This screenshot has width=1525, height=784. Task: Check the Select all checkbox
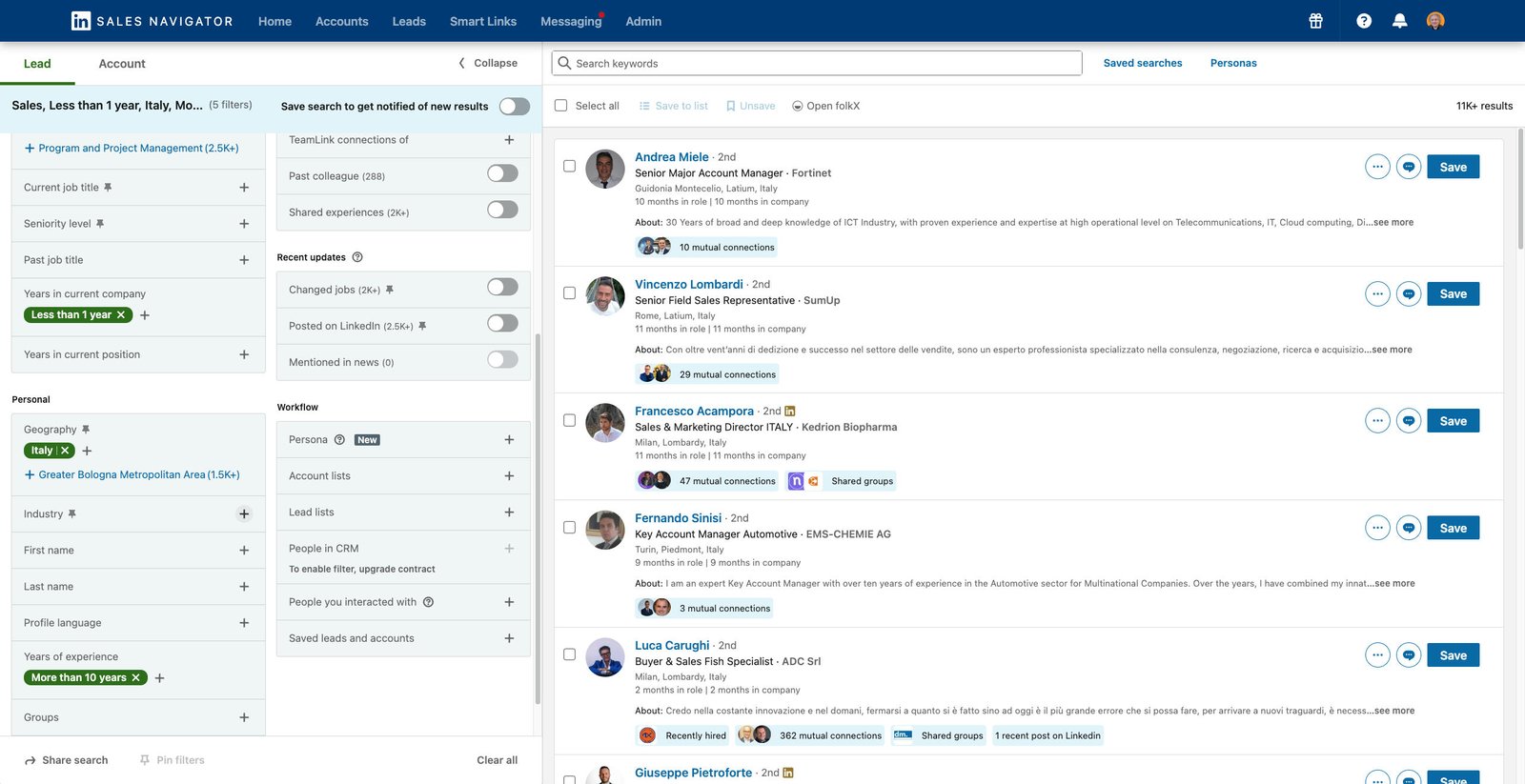[x=560, y=106]
